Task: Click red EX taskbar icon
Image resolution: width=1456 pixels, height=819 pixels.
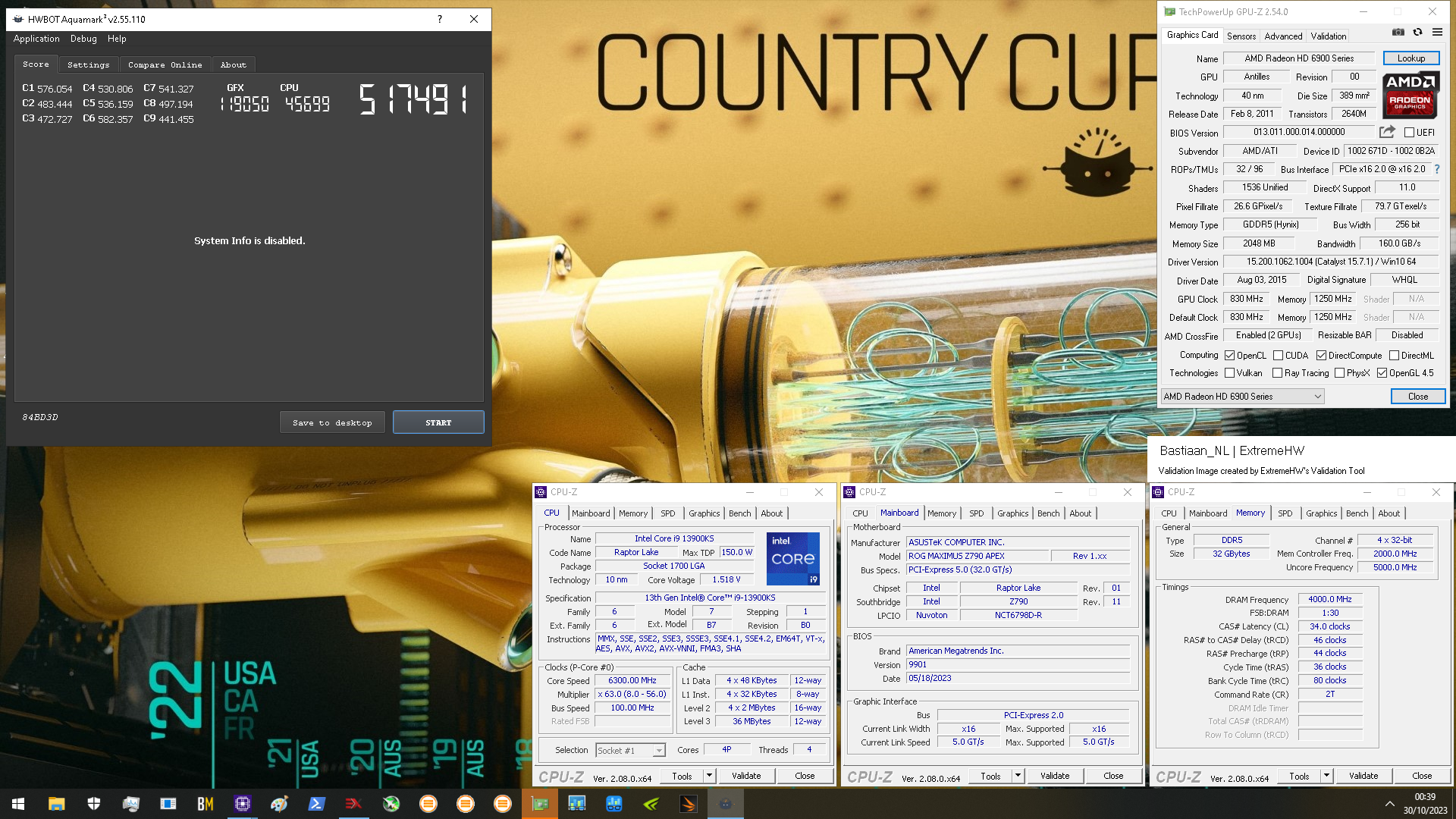Action: click(x=353, y=804)
